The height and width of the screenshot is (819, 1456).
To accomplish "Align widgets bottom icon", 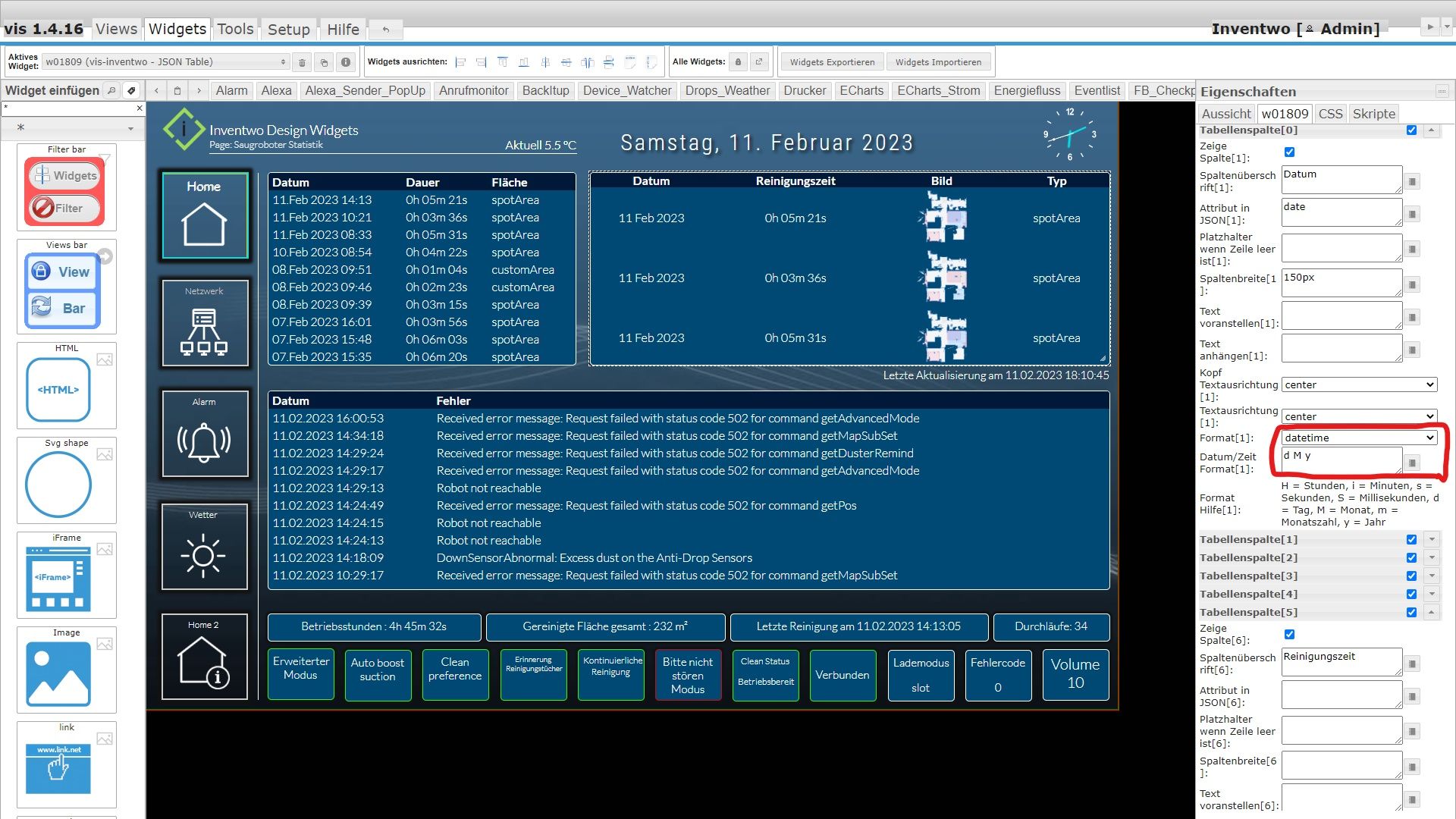I will [x=523, y=62].
